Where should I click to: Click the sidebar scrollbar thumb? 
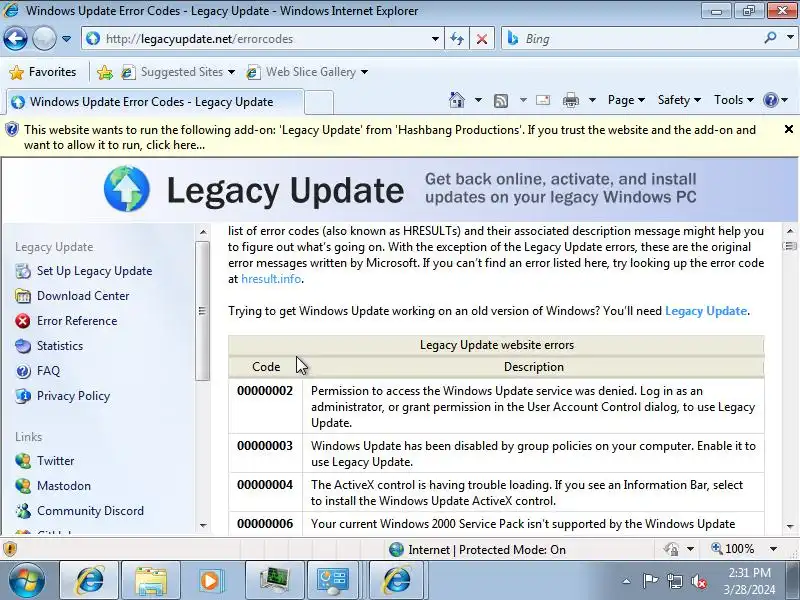[x=203, y=311]
